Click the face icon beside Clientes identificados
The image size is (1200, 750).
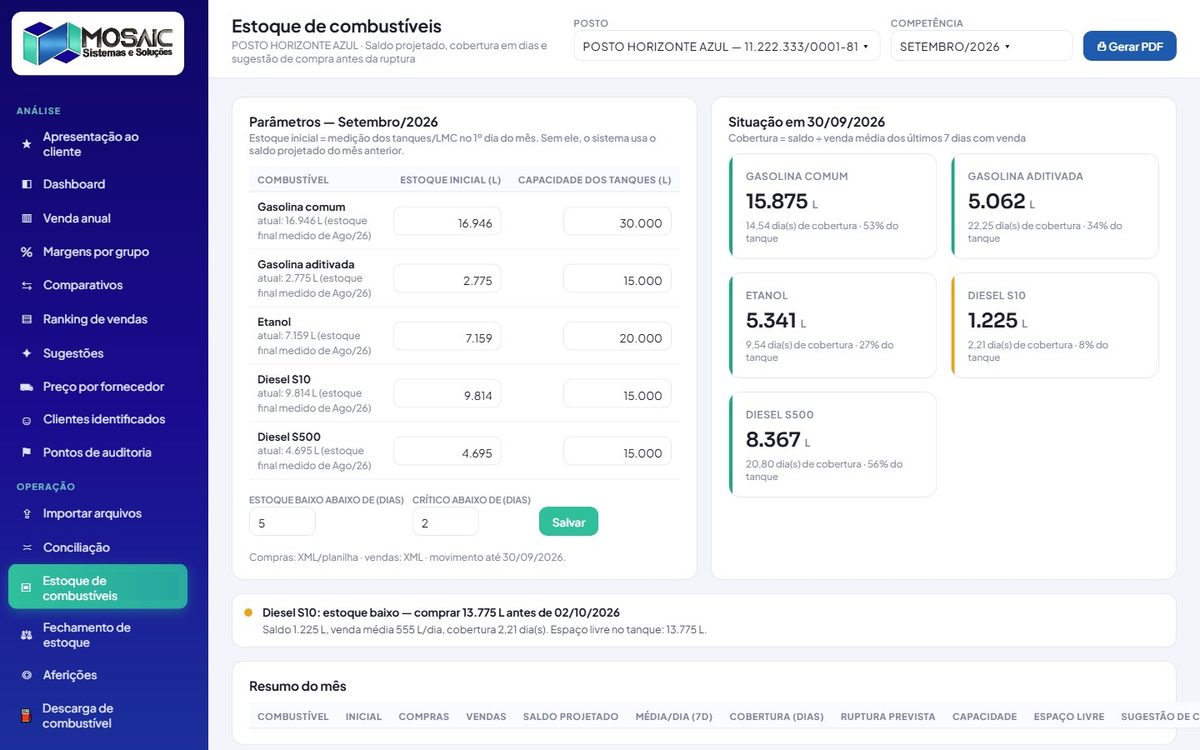[26, 420]
